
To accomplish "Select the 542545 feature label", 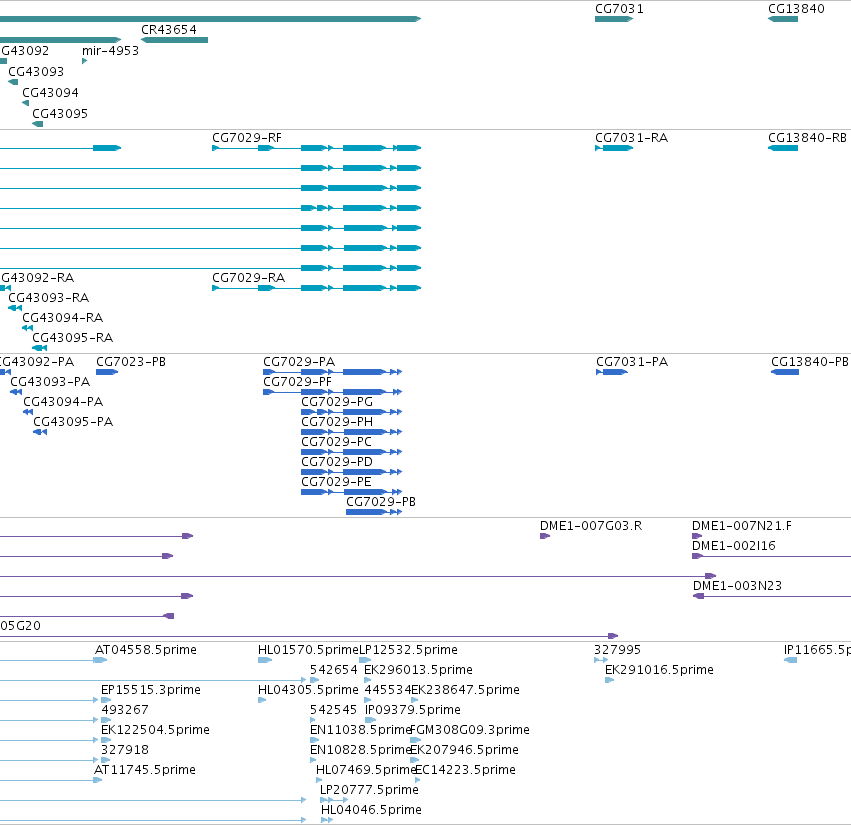I will pos(334,710).
